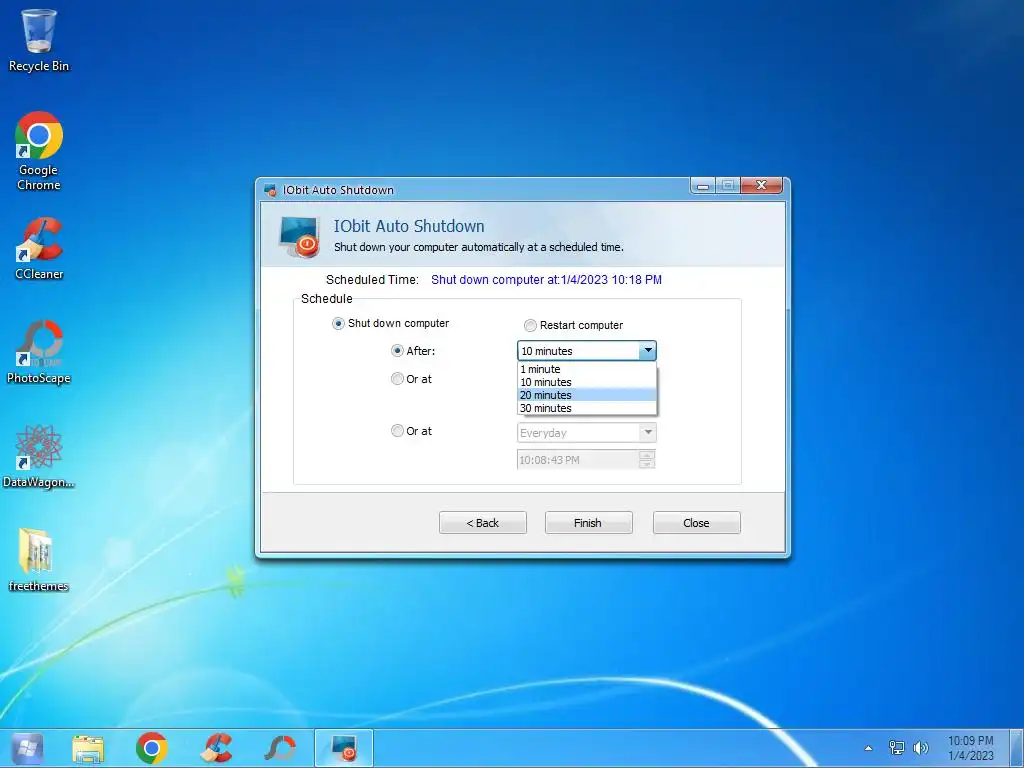
Task: Click the < Back button
Action: (x=483, y=523)
